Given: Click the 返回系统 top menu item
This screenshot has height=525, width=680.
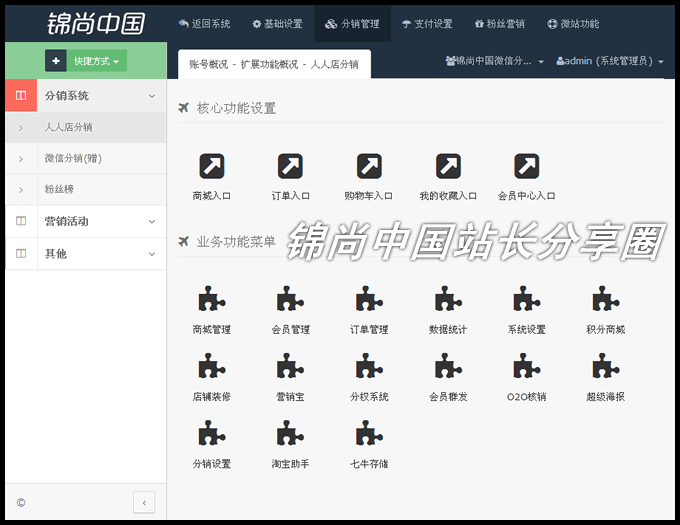Looking at the screenshot, I should click(x=204, y=24).
